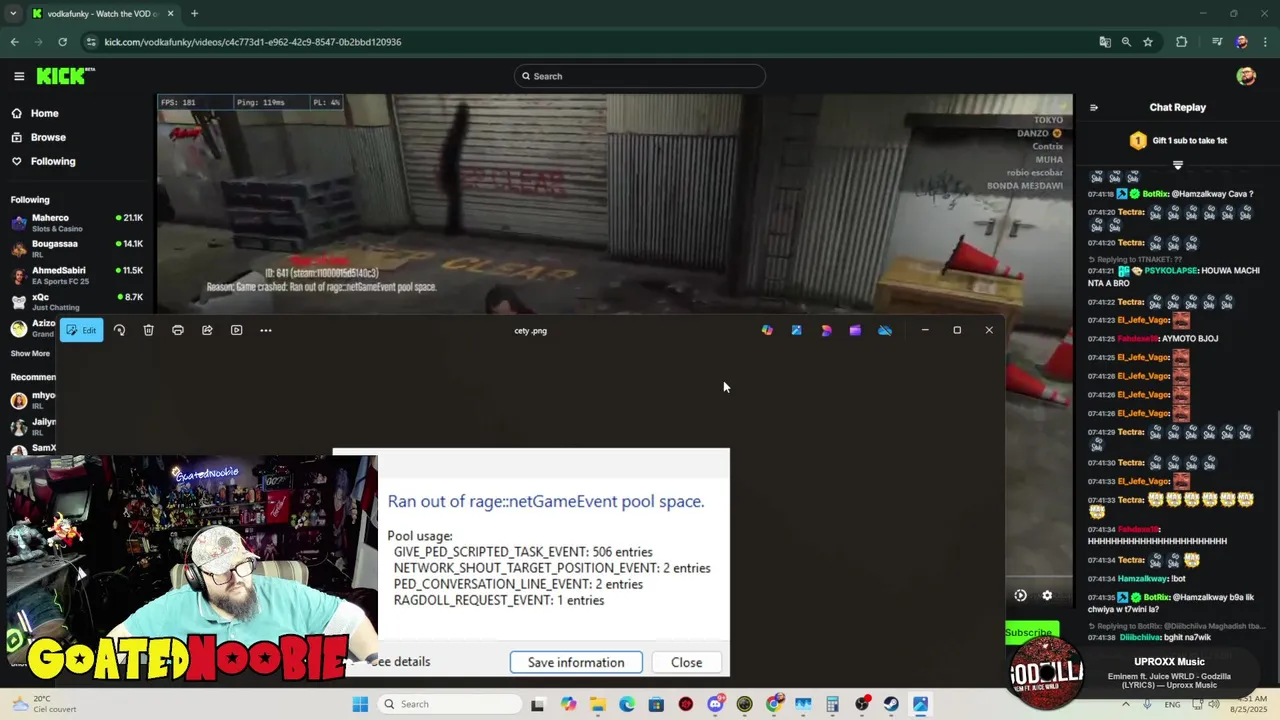1280x720 pixels.
Task: Open File Explorer from taskbar
Action: (598, 704)
